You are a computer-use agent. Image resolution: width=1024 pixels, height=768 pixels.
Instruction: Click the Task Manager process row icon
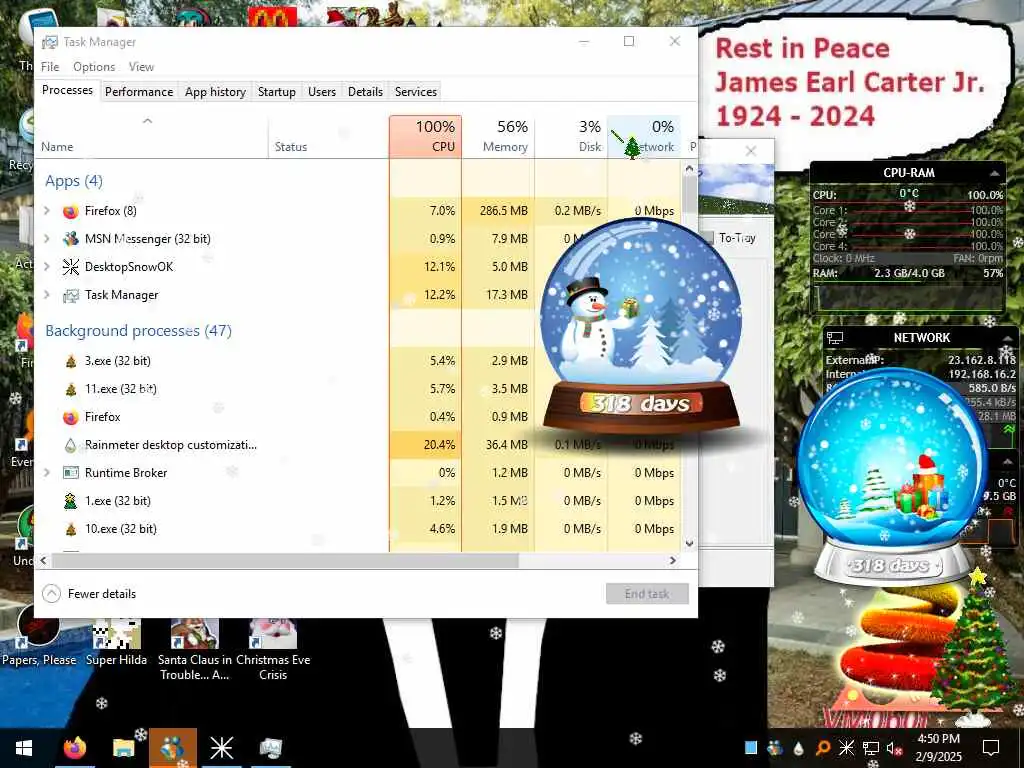pyautogui.click(x=71, y=295)
